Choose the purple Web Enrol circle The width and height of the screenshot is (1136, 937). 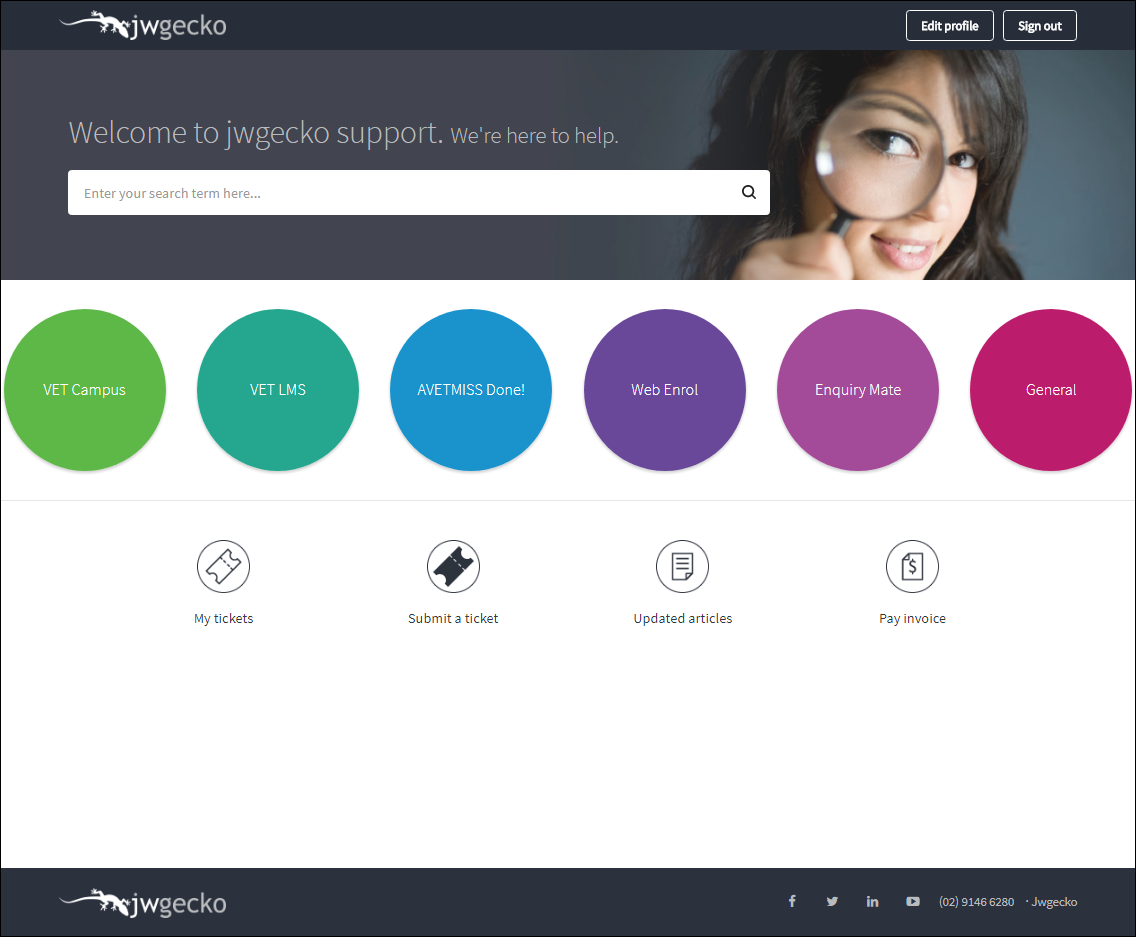[665, 390]
